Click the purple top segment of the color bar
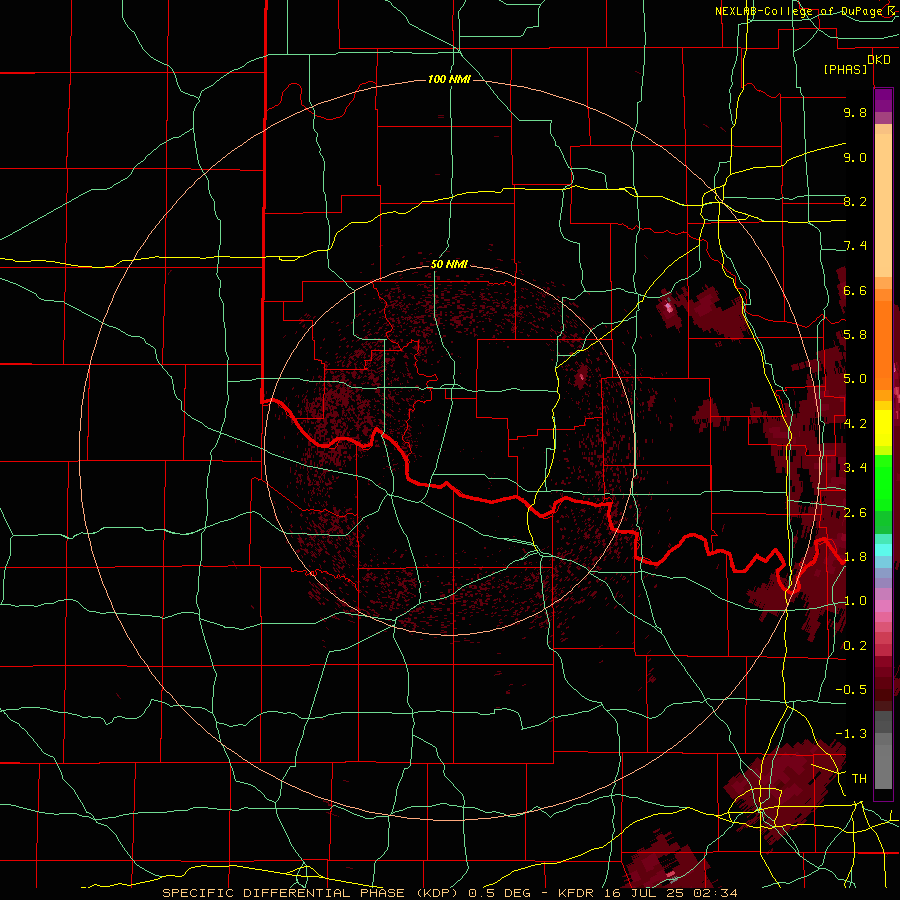Screen dimensions: 900x900 (883, 100)
